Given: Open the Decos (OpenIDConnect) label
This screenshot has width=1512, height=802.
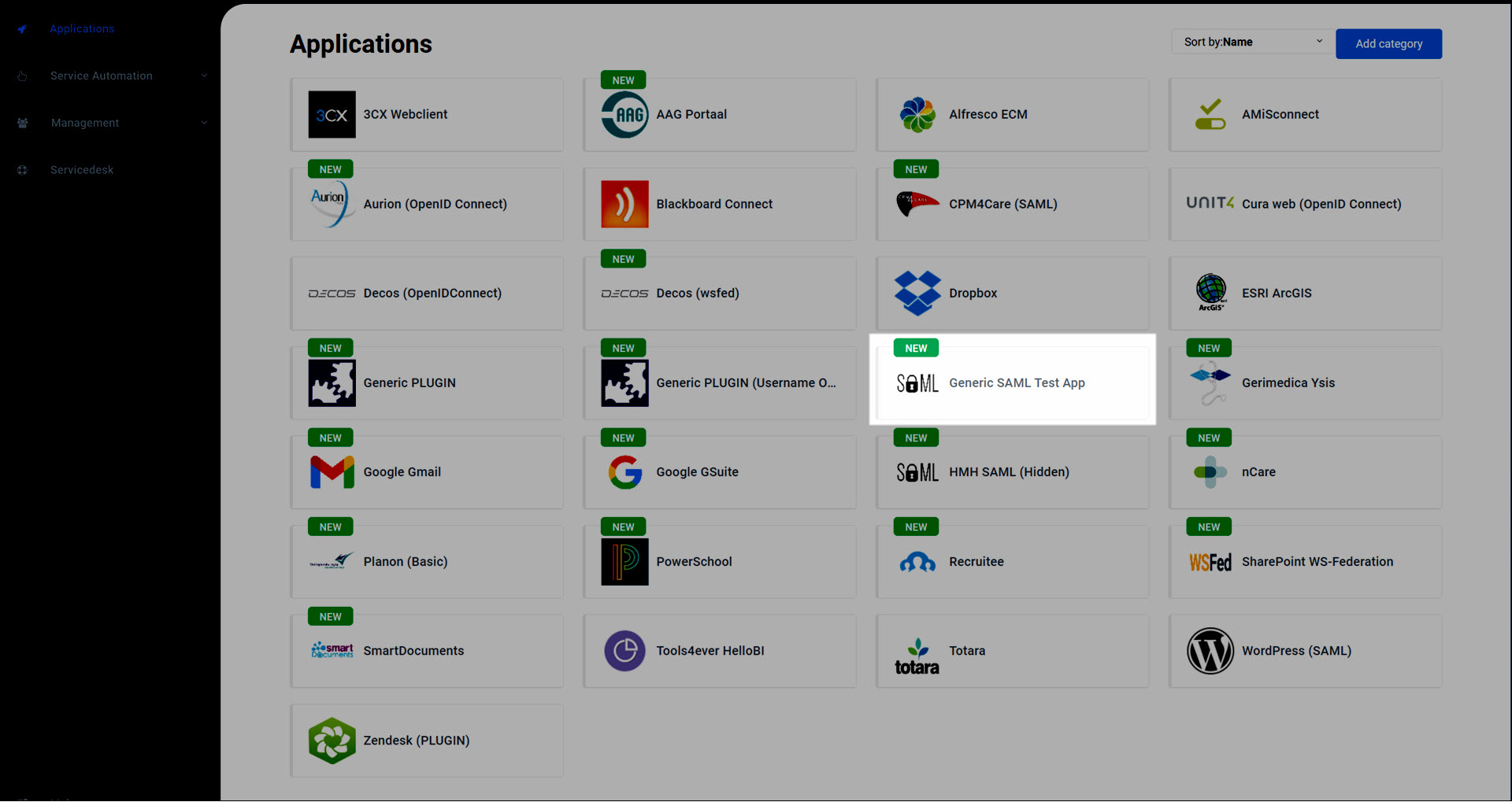Looking at the screenshot, I should (432, 293).
